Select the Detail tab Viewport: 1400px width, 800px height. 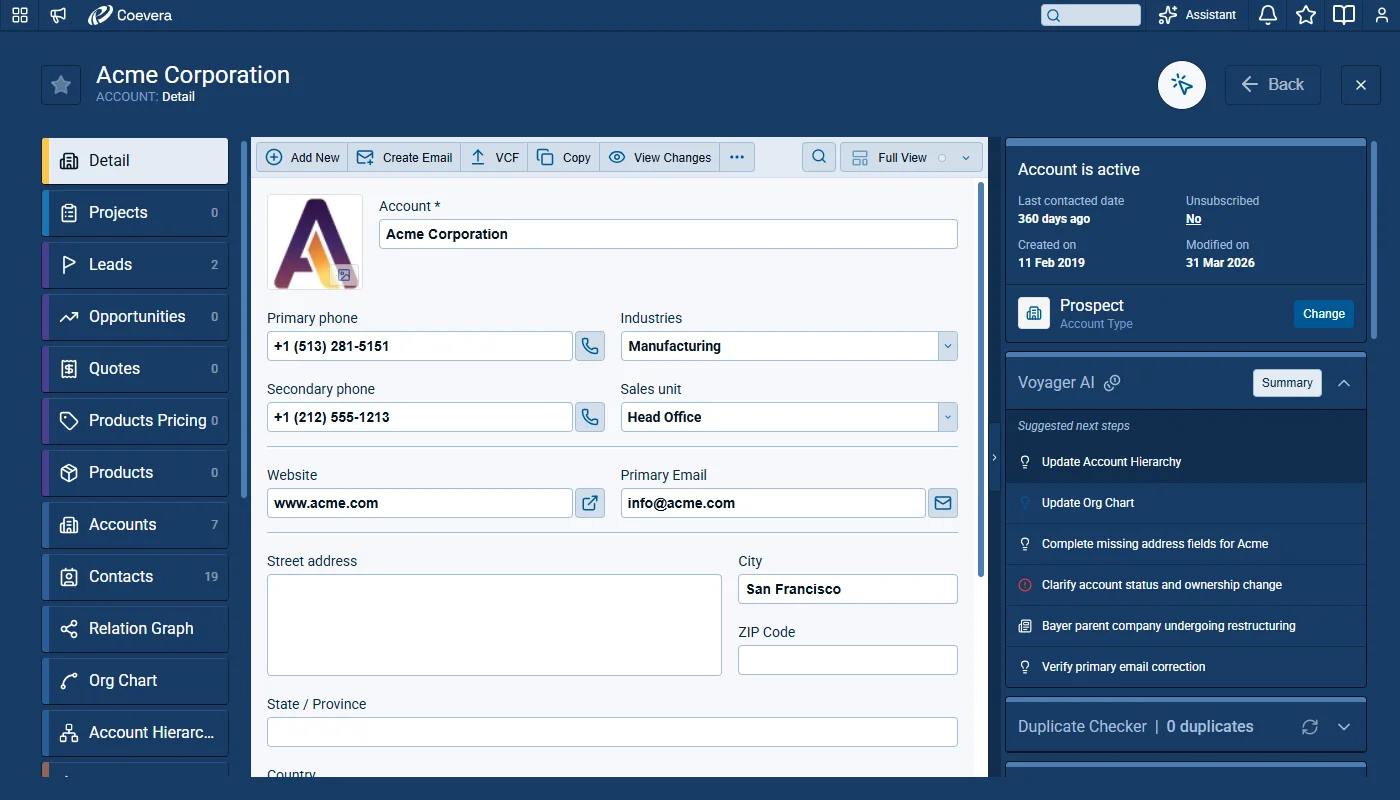coord(135,161)
